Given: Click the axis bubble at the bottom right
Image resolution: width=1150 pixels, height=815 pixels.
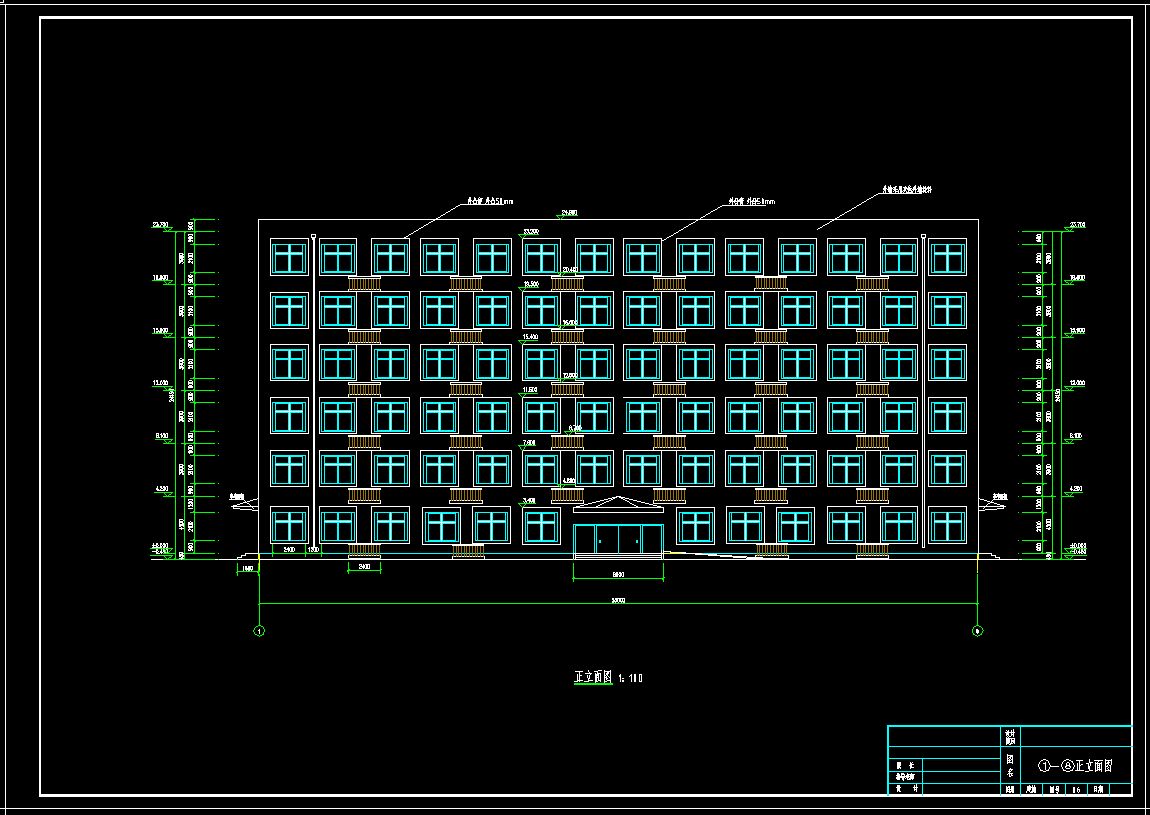Looking at the screenshot, I should [x=977, y=631].
